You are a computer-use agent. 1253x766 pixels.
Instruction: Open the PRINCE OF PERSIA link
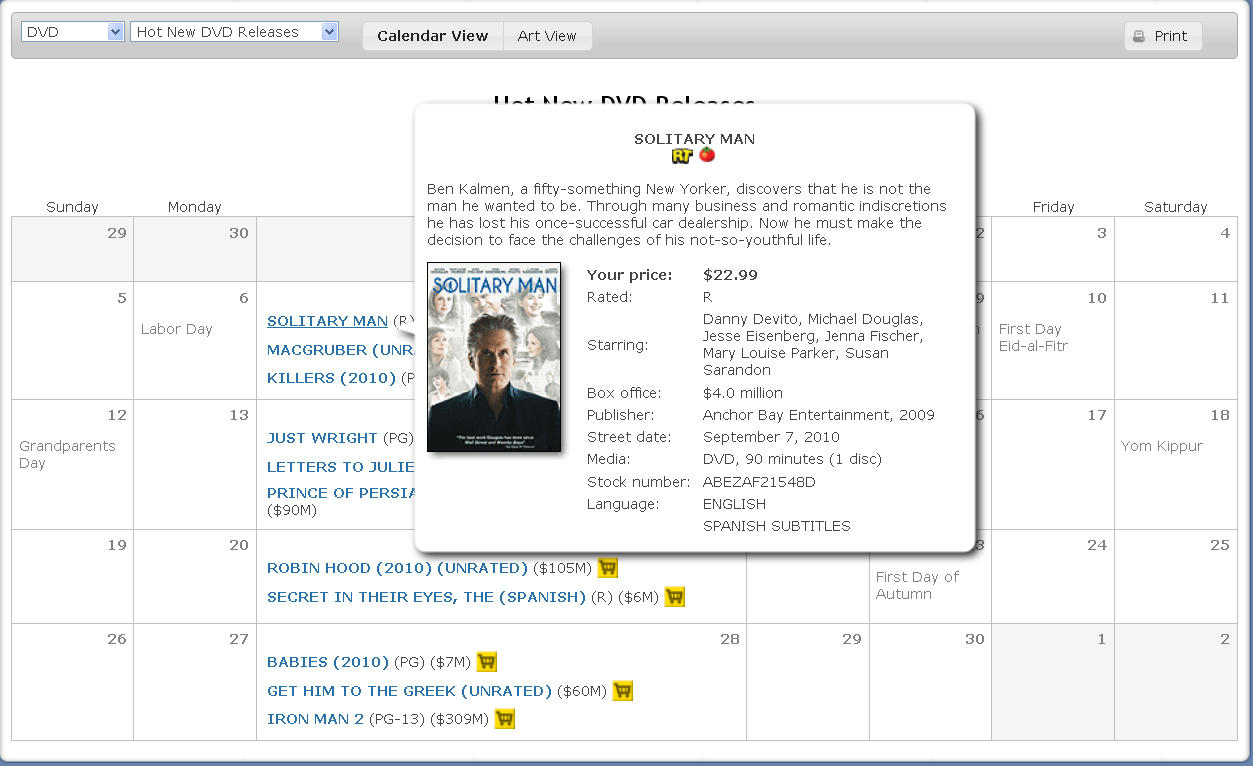pos(341,493)
